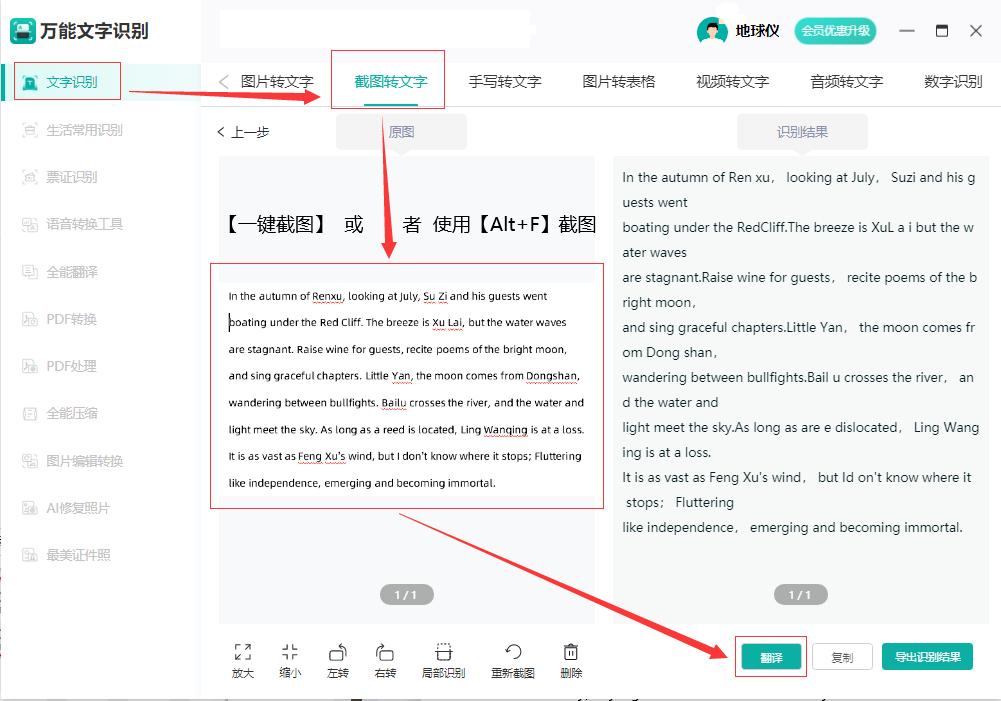This screenshot has width=1001, height=701.
Task: Select the 缩小 zoom-out icon
Action: tap(290, 658)
